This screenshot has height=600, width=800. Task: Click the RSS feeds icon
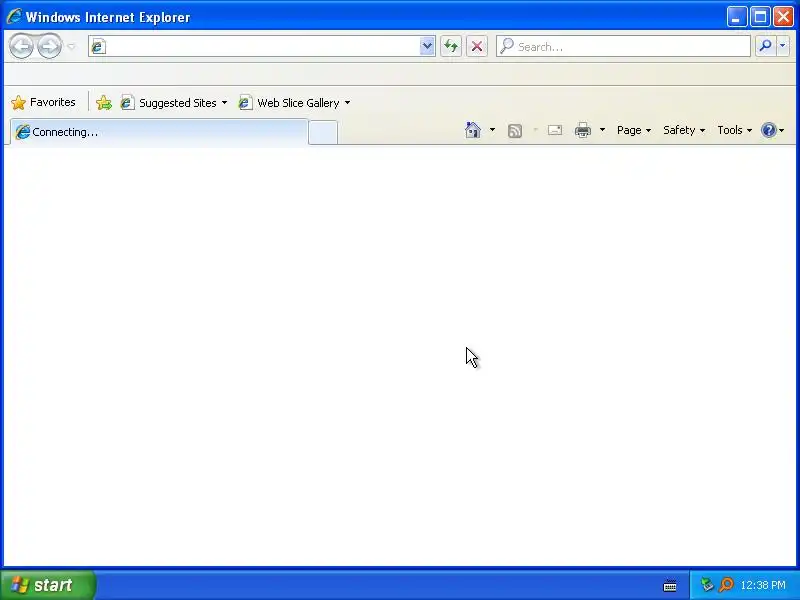tap(515, 131)
